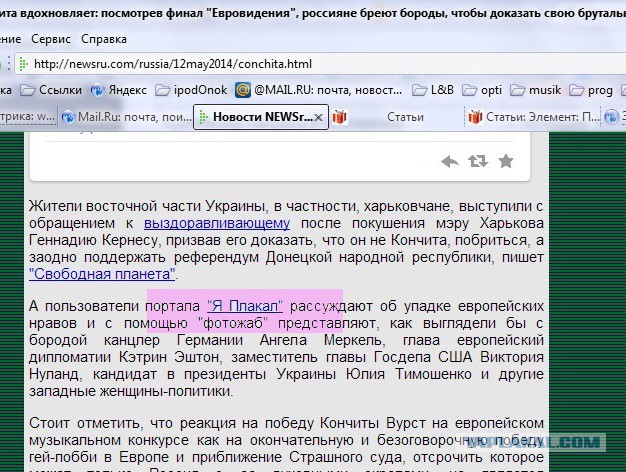Open the Справка menu

coord(104,39)
